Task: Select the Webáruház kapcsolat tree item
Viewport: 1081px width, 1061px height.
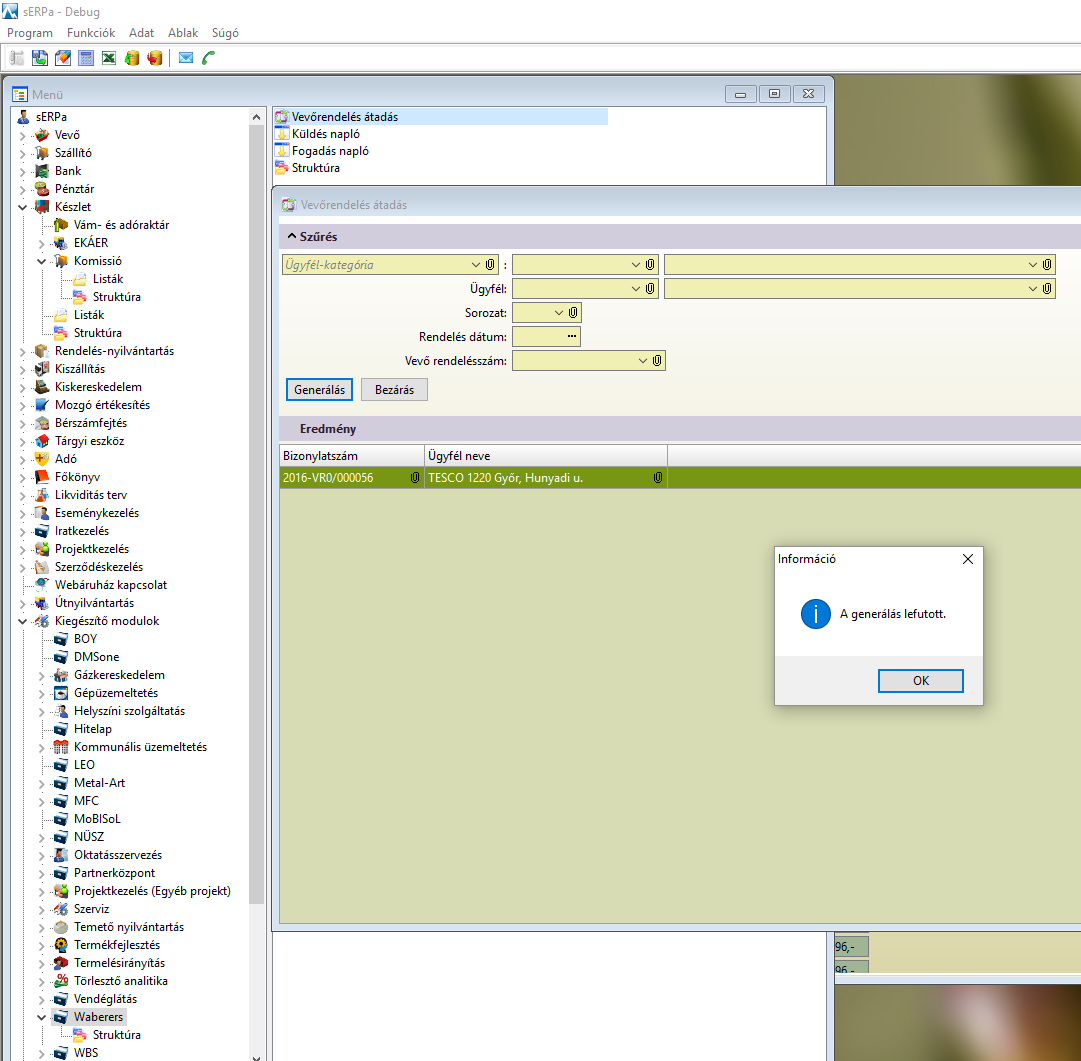Action: pos(110,585)
